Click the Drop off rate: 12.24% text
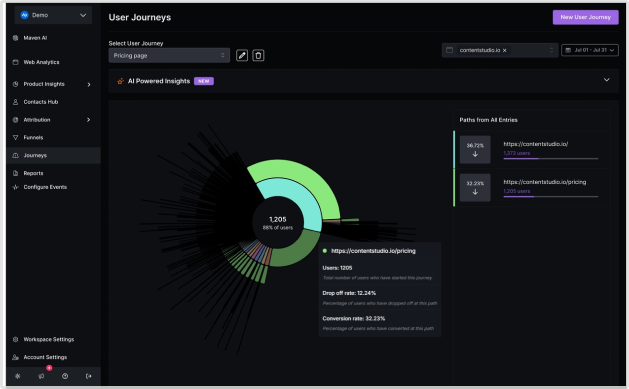Viewport: 629px width, 389px height. (349, 293)
